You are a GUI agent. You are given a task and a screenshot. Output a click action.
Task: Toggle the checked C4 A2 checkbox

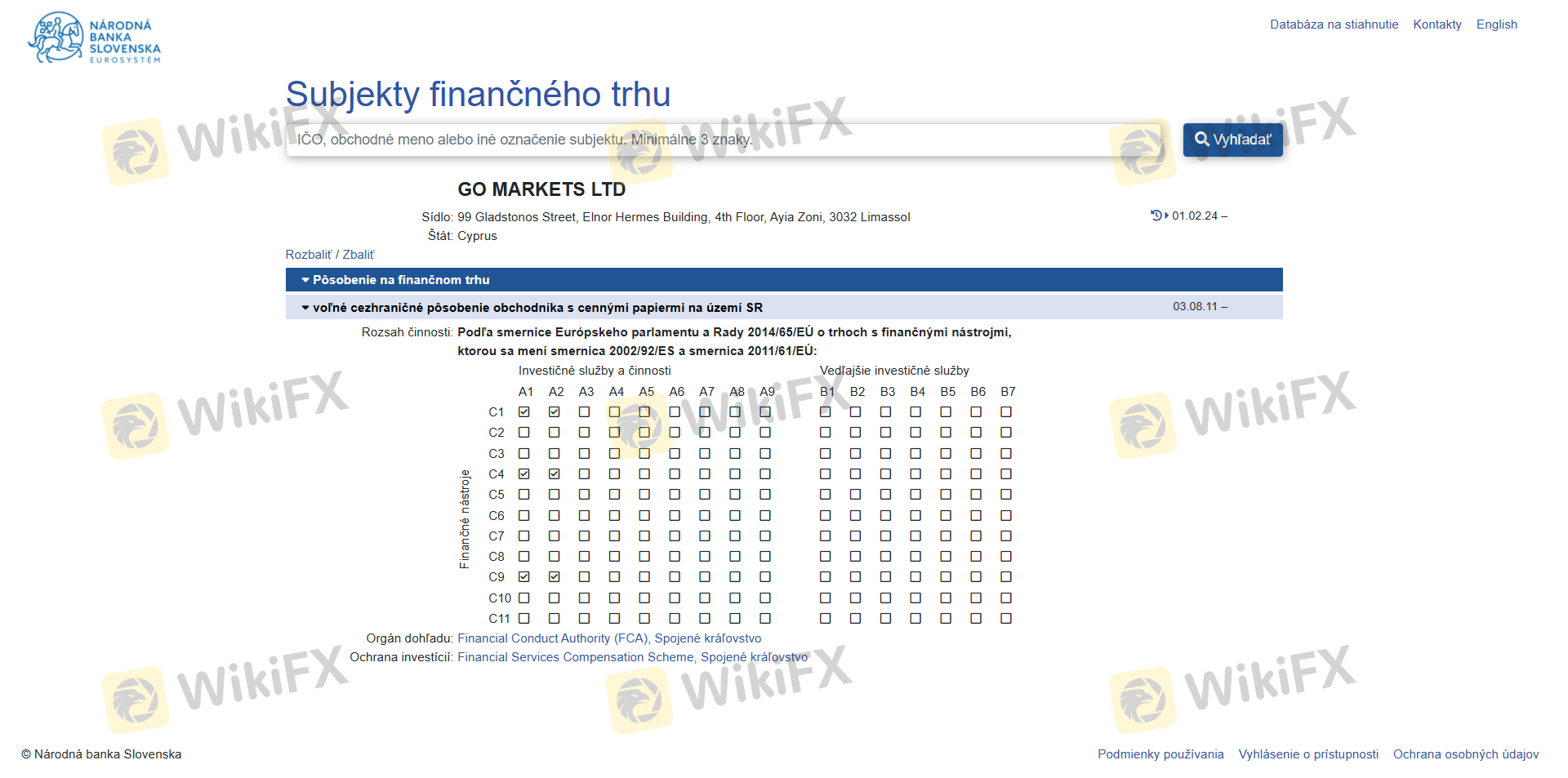(555, 474)
